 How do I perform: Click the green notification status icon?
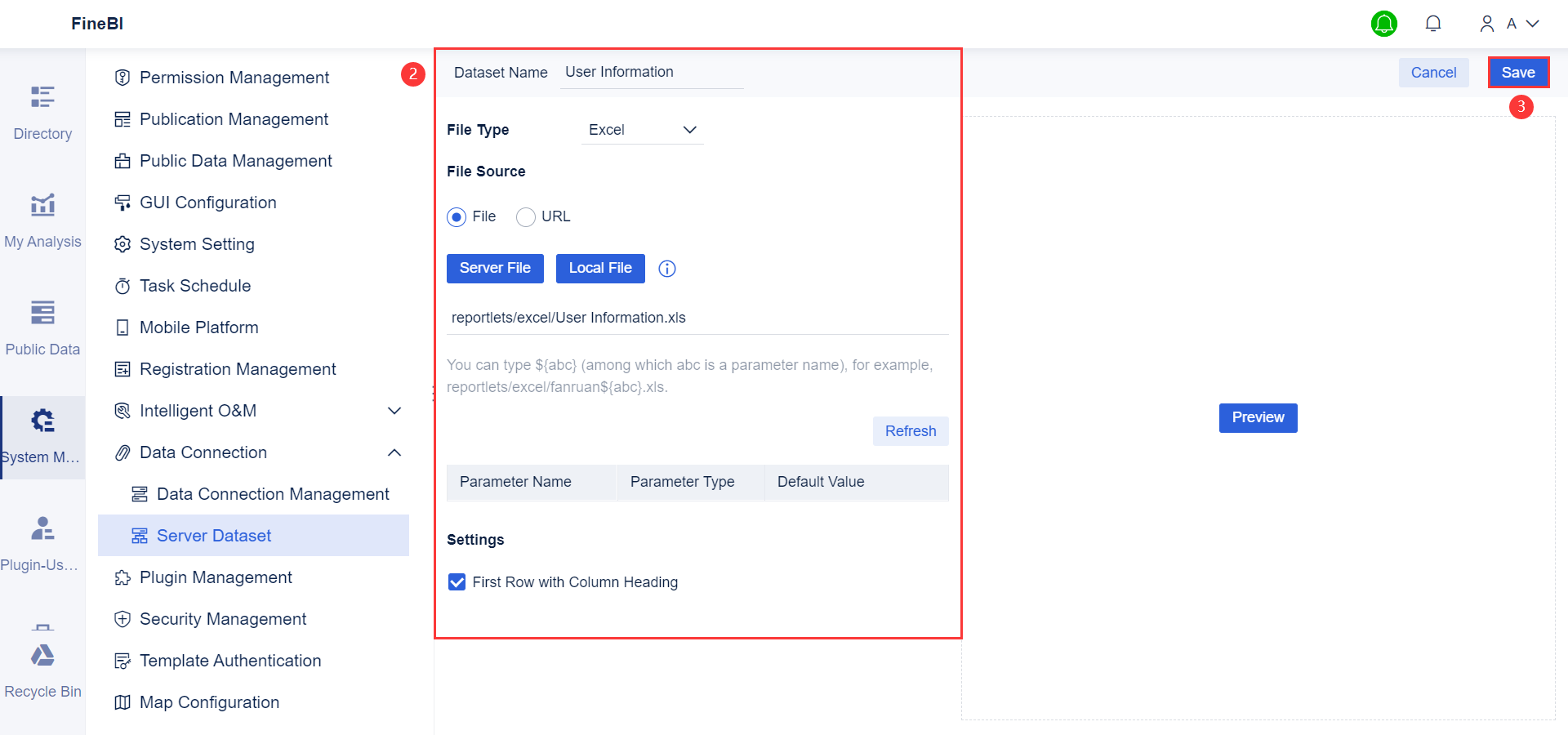[x=1384, y=24]
